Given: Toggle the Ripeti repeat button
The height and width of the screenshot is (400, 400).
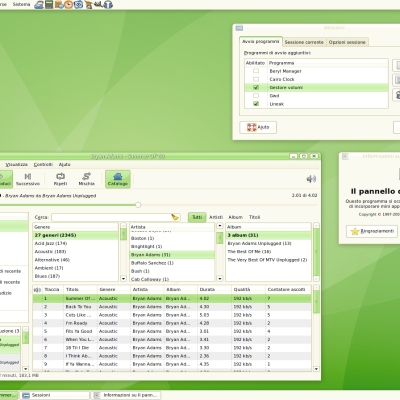Looking at the screenshot, I should (x=60, y=179).
